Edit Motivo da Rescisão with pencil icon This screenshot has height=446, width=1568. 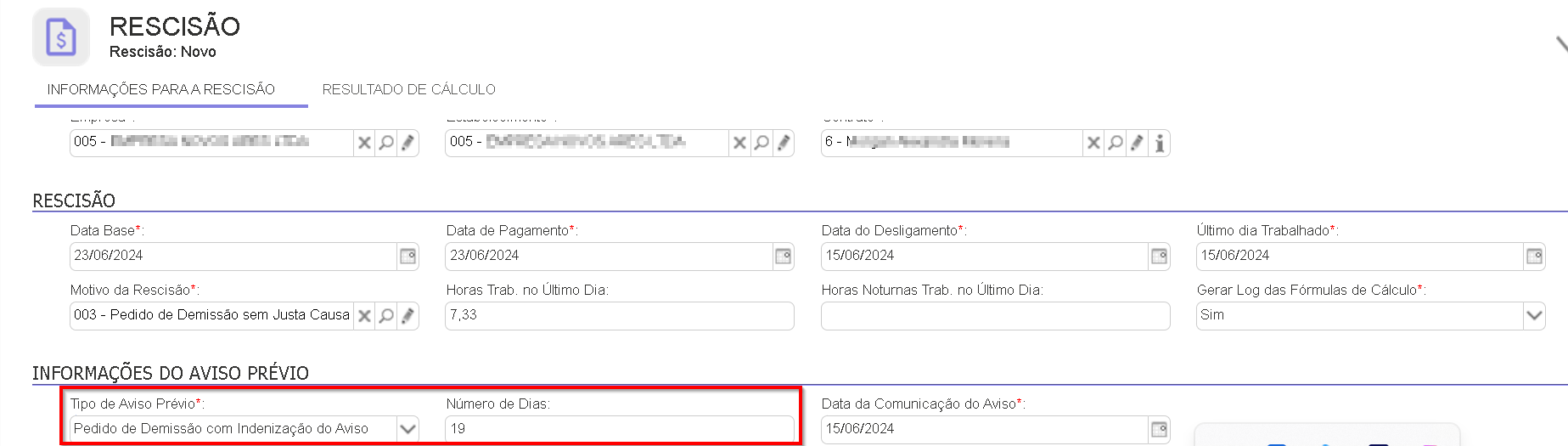[408, 316]
